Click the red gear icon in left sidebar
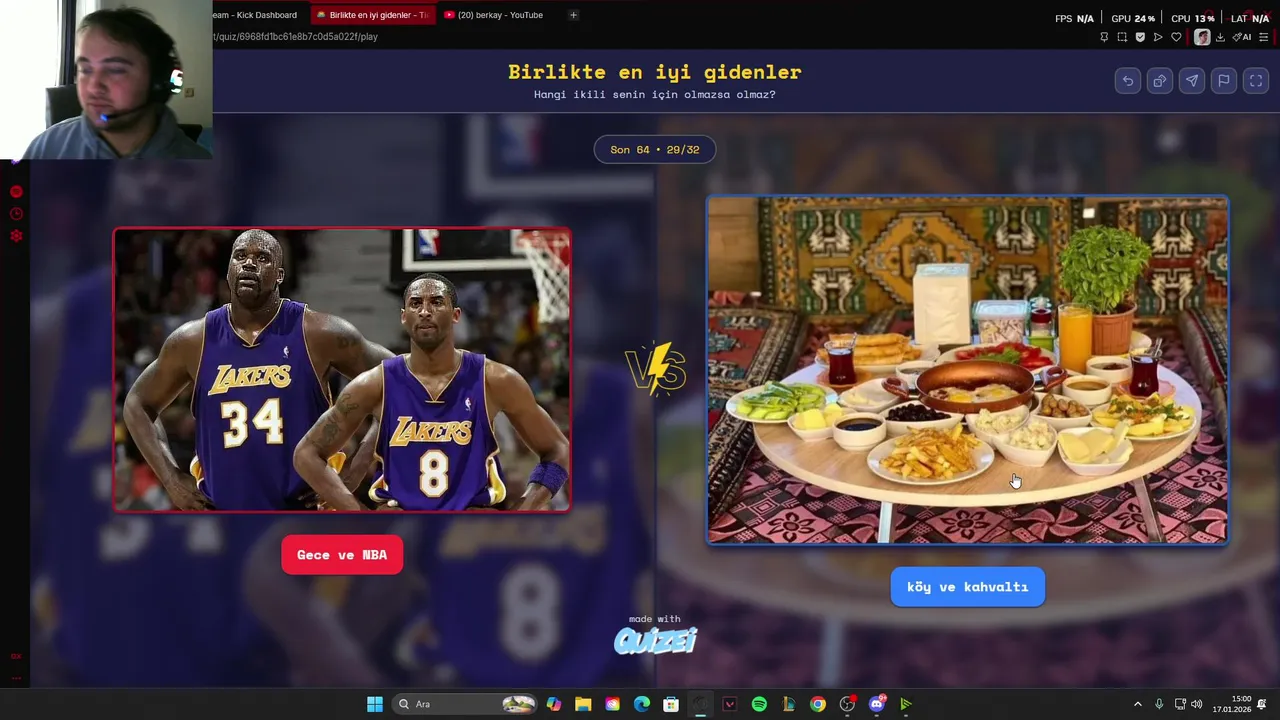 click(x=16, y=236)
